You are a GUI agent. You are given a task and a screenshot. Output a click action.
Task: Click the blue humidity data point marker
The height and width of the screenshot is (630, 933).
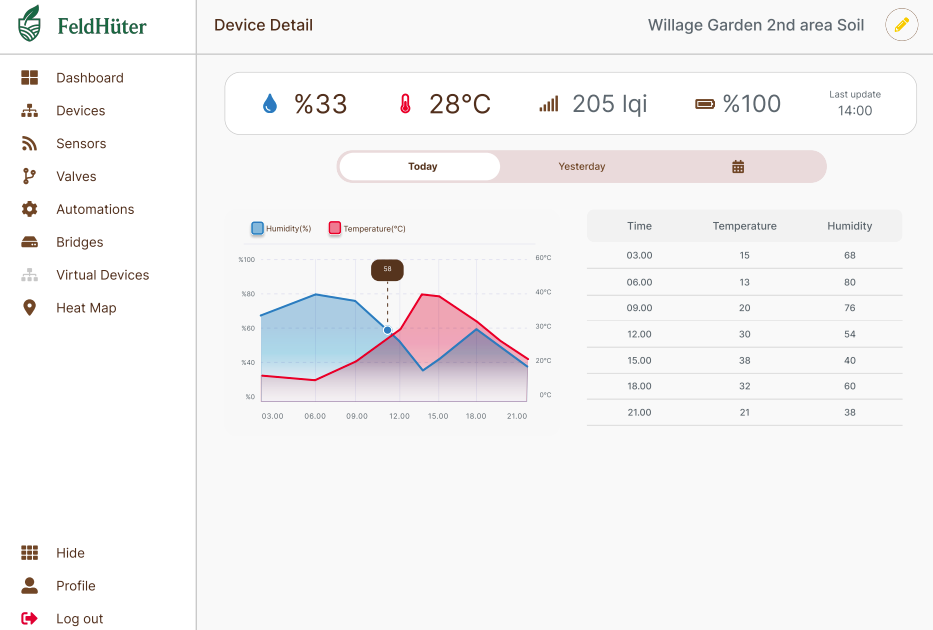388,330
